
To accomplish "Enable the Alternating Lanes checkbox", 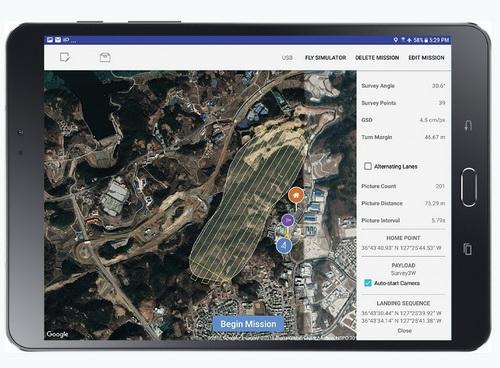I will (x=368, y=166).
